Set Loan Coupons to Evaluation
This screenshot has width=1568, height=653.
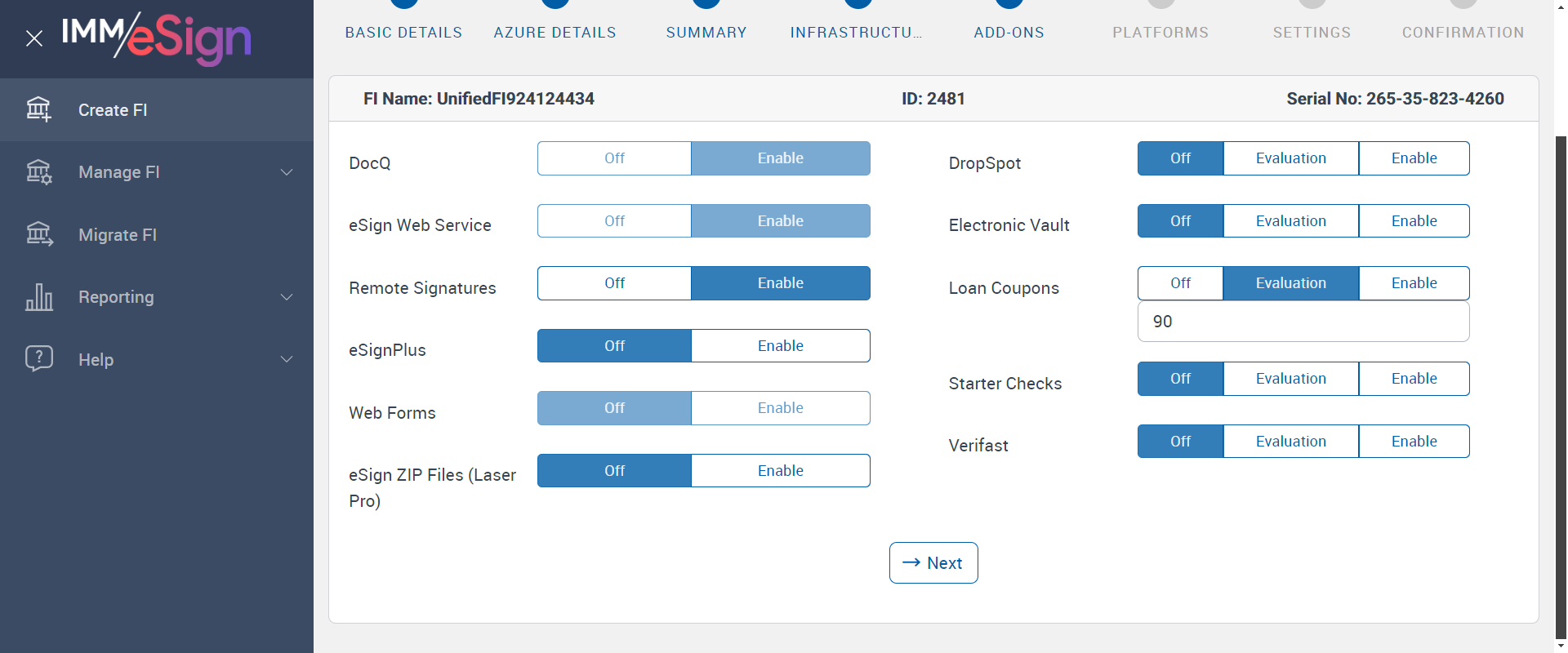tap(1291, 283)
